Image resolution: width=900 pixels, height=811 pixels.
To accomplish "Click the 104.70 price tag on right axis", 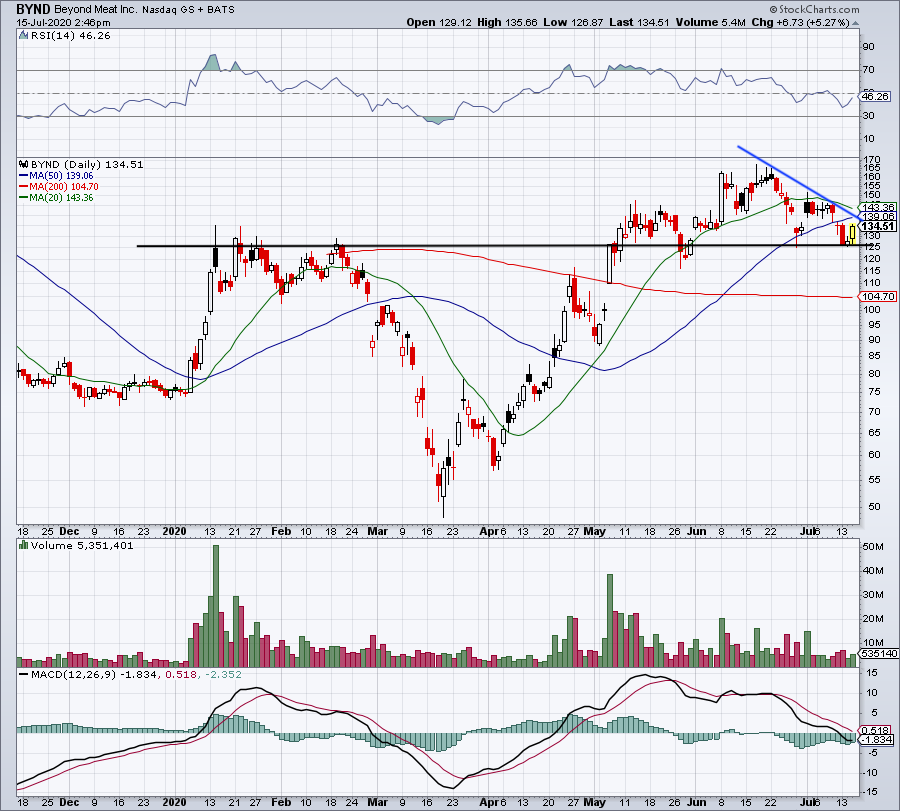I will [878, 296].
